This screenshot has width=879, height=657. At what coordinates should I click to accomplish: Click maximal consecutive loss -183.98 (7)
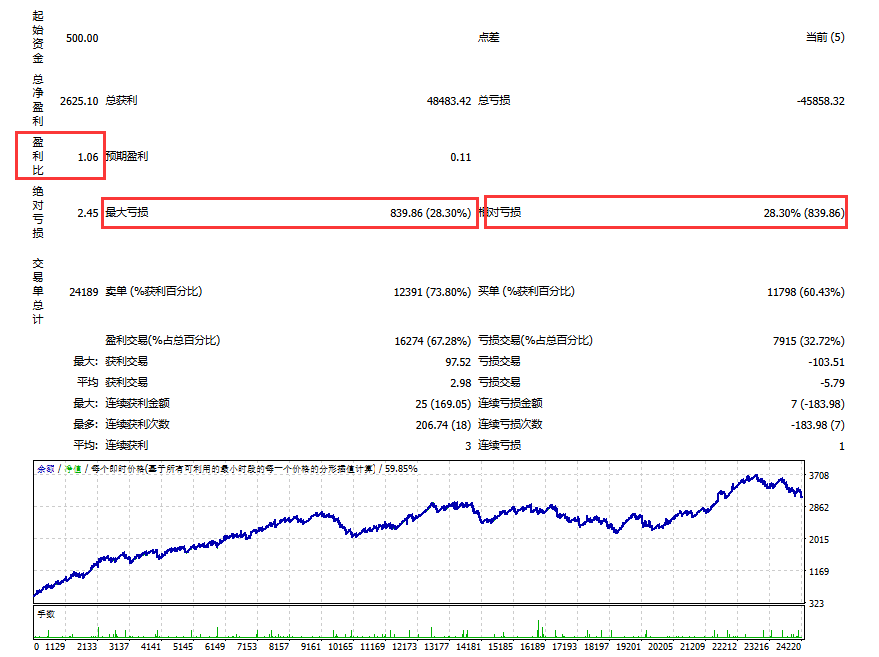(x=817, y=425)
